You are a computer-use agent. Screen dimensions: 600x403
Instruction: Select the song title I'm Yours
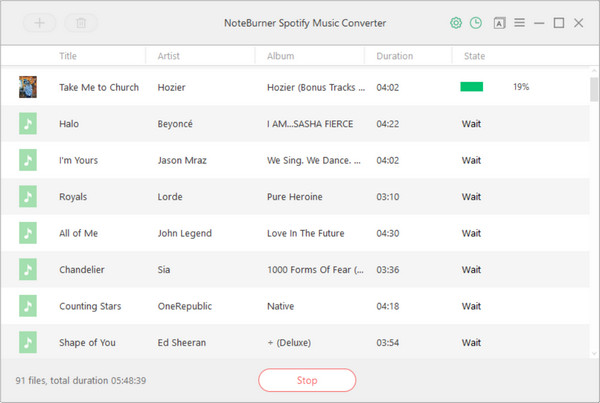point(78,160)
